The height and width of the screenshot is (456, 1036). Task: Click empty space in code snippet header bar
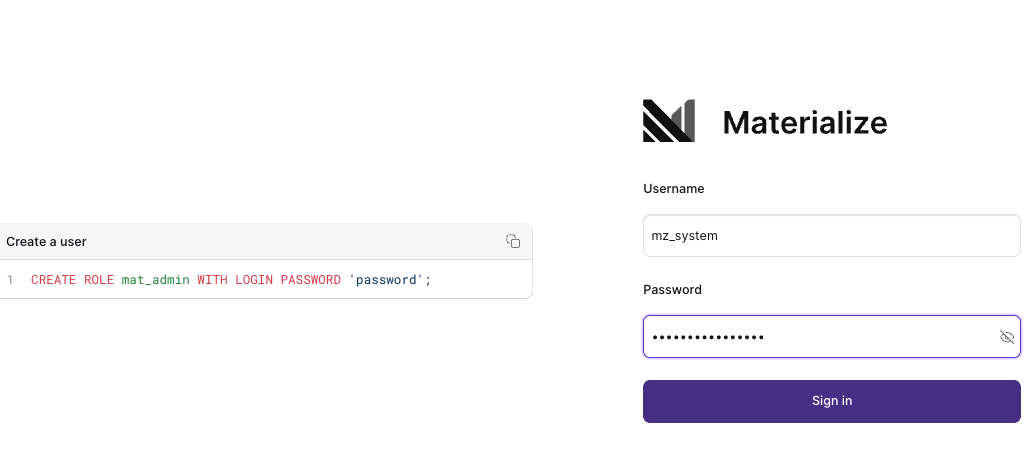point(300,241)
